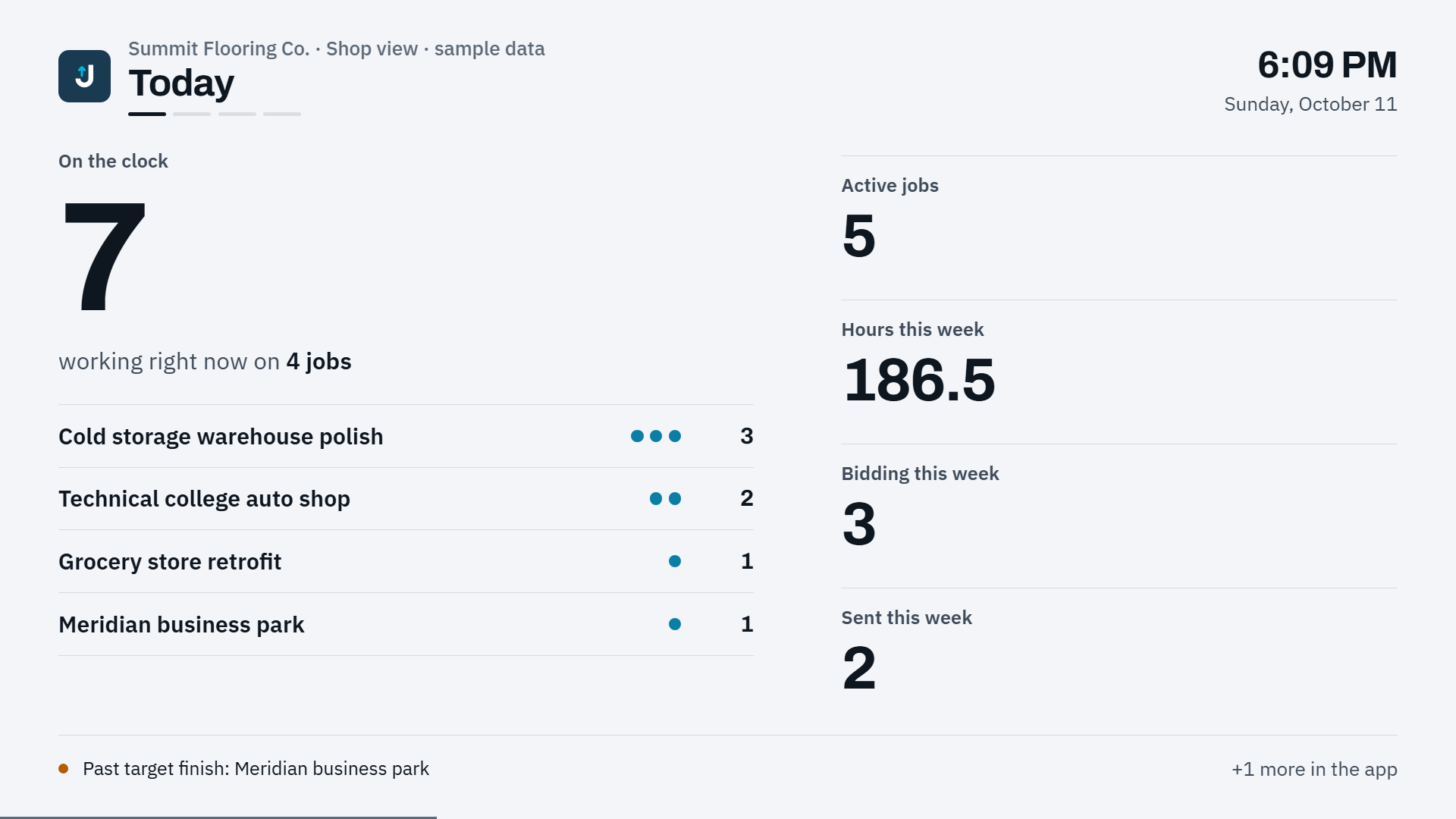Image resolution: width=1456 pixels, height=819 pixels.
Task: Click the count 2 for Technical college
Action: point(747,498)
